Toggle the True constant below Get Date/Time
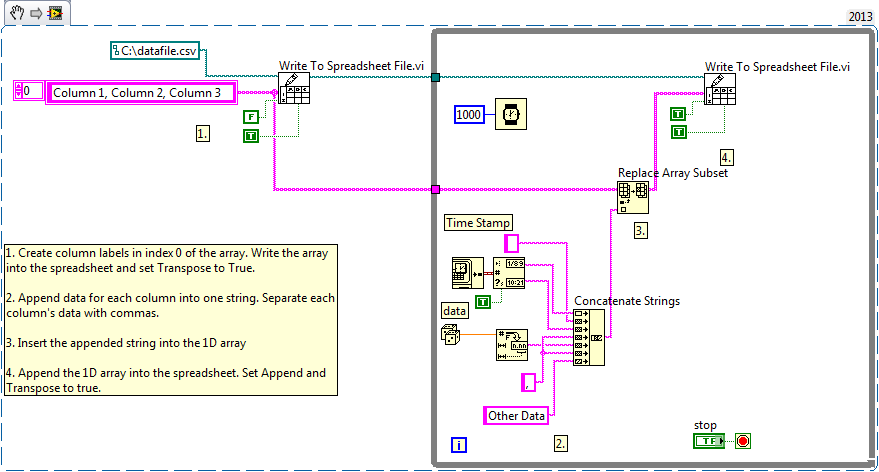This screenshot has height=472, width=879. click(484, 301)
